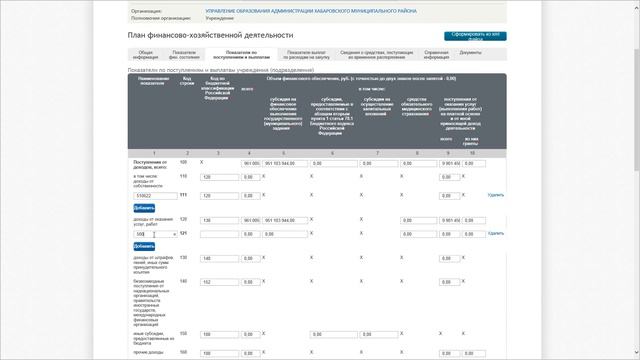640x360 pixels.
Task: Click row 140 total field 0.00
Action: pos(251,282)
